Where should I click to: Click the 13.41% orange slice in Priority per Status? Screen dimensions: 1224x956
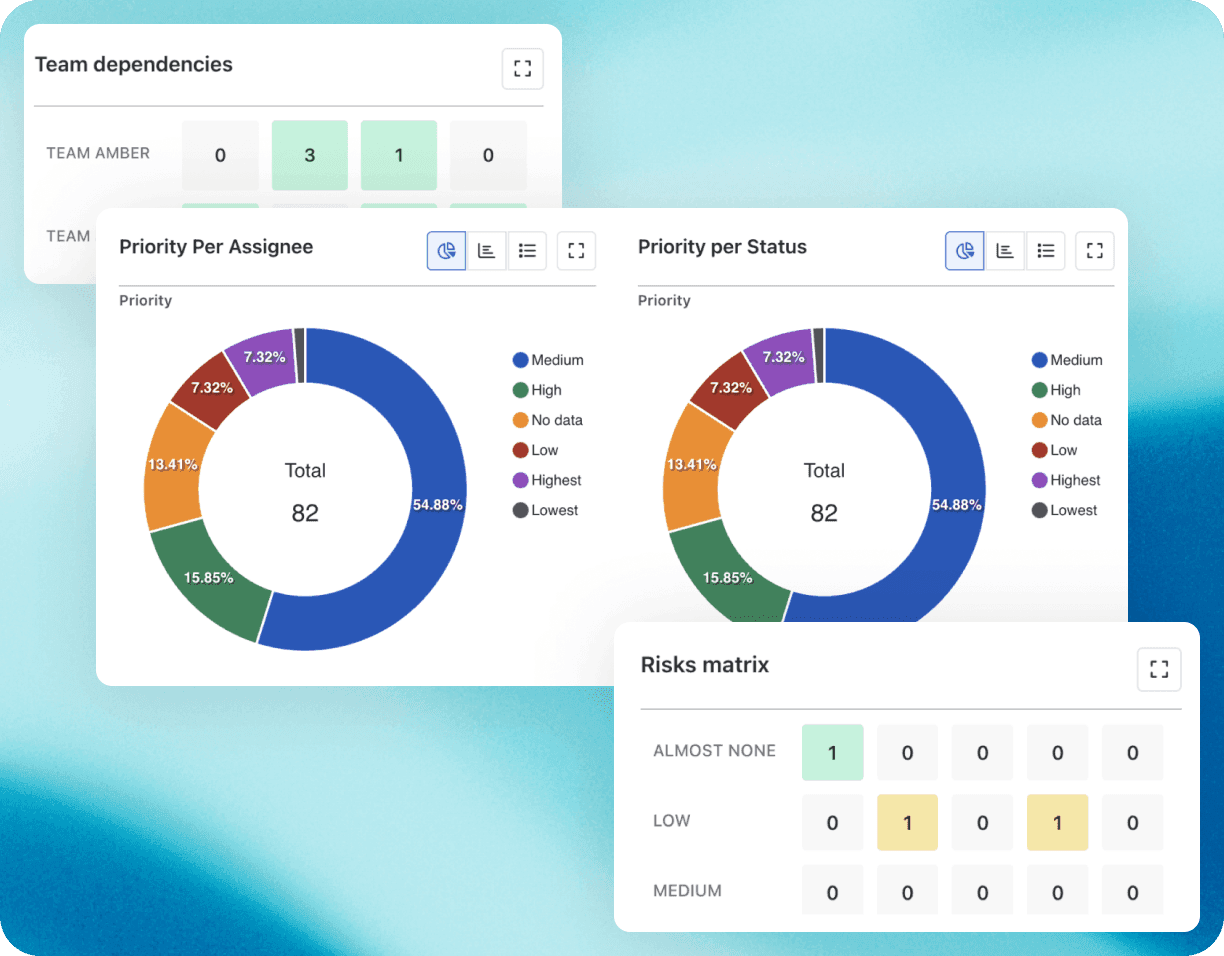(x=691, y=464)
